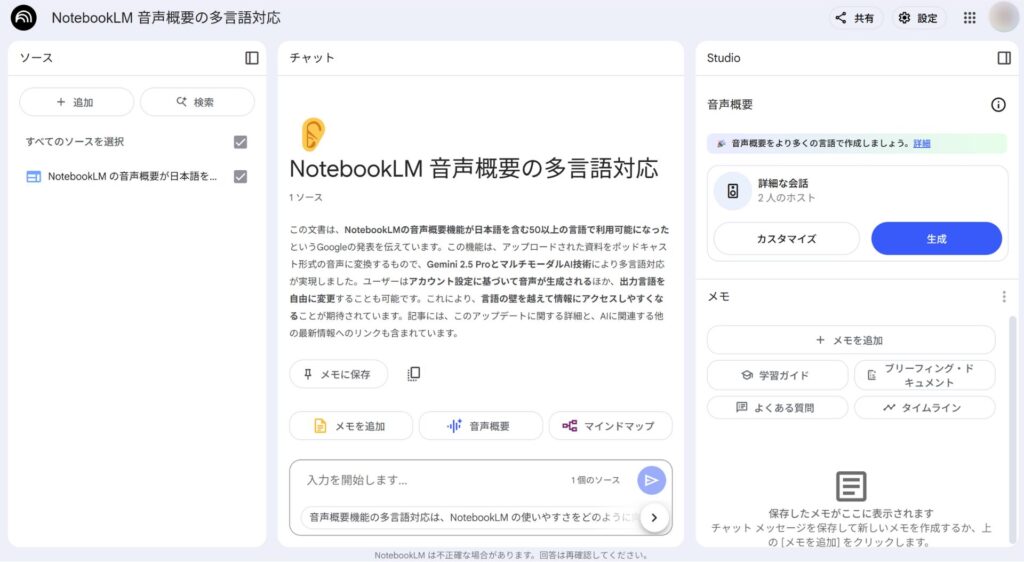The image size is (1024, 562).
Task: Uncheck the NotebookLM の音声概要 source checkbox
Action: [240, 177]
